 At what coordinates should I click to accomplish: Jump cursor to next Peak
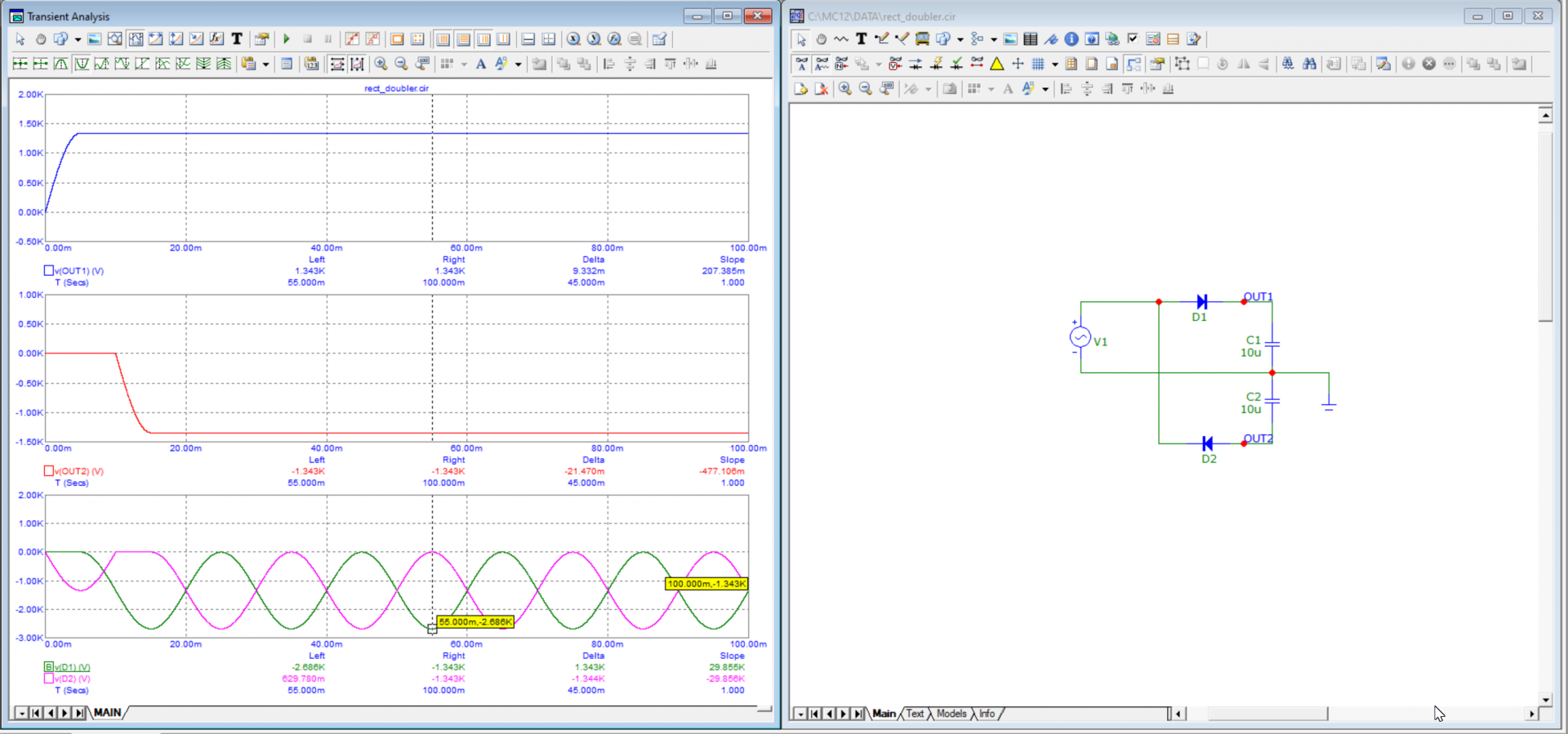61,64
